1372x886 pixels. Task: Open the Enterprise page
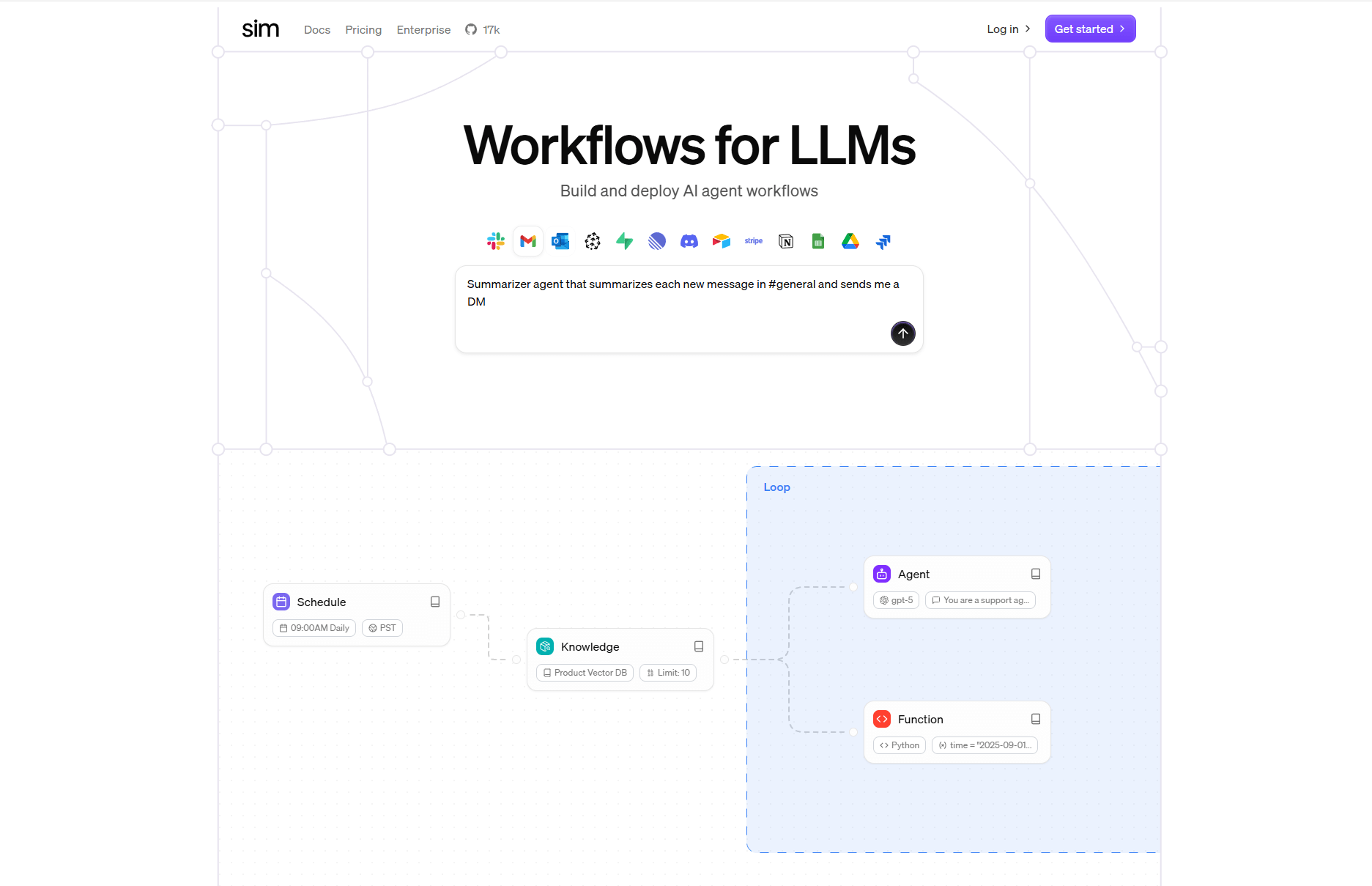pos(423,30)
